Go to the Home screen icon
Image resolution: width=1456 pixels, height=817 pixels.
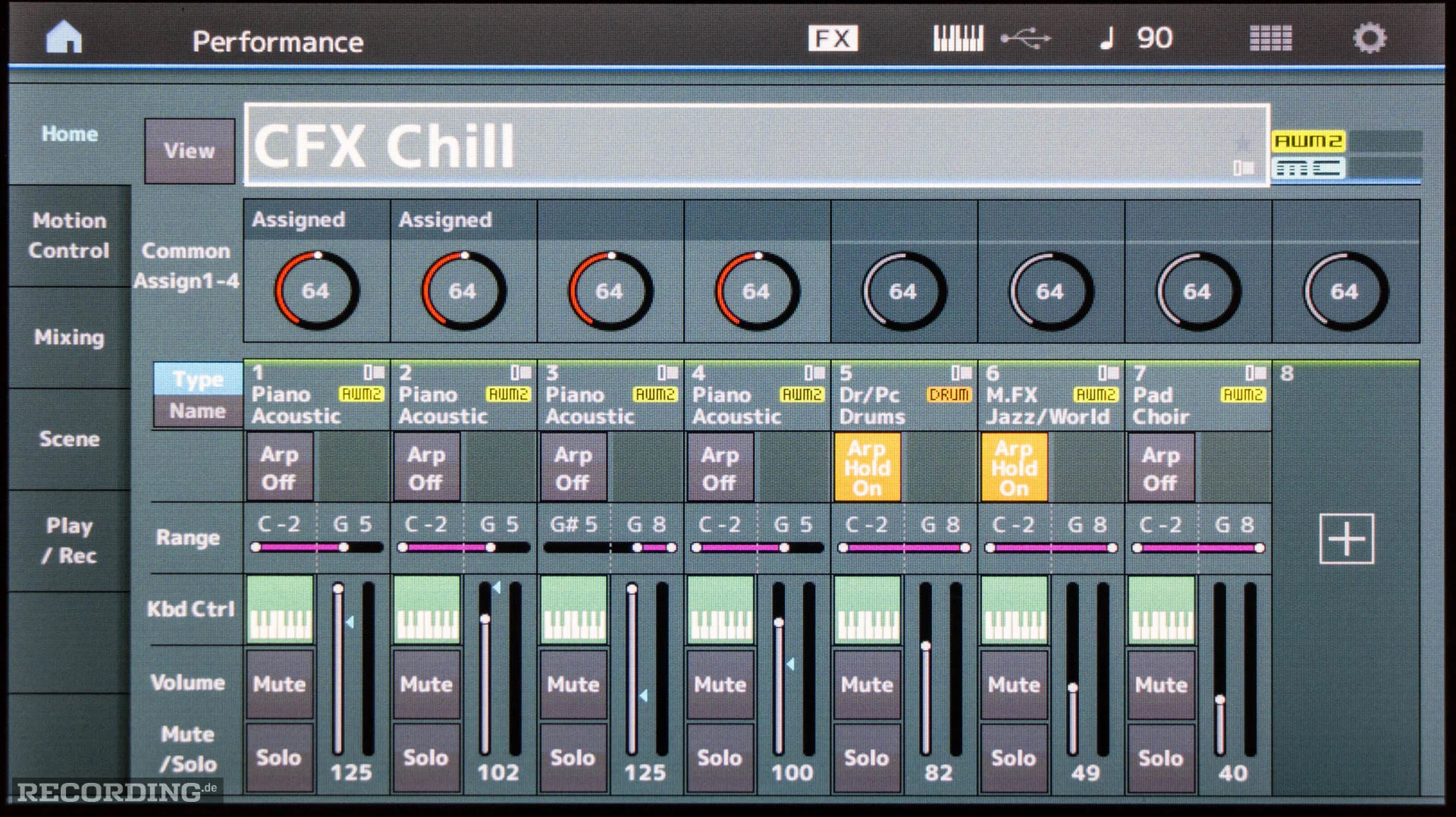[x=64, y=37]
